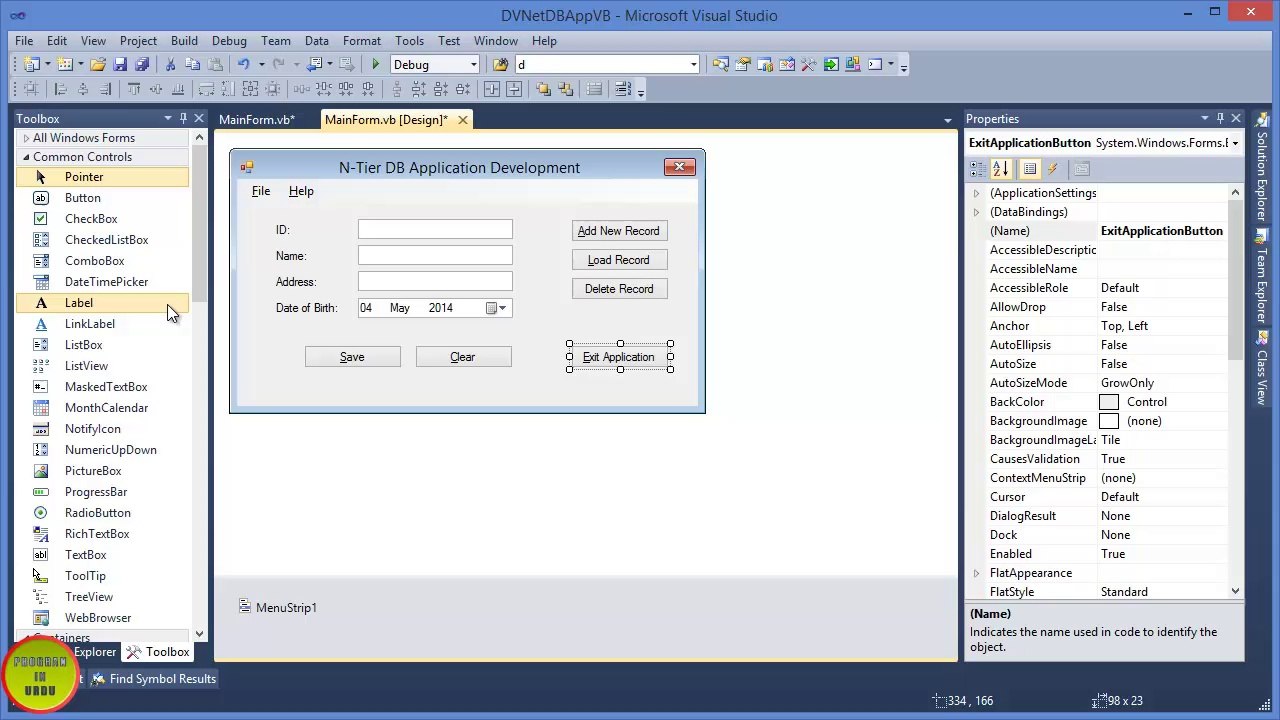Click the Name text box on form
The image size is (1280, 720).
point(435,256)
